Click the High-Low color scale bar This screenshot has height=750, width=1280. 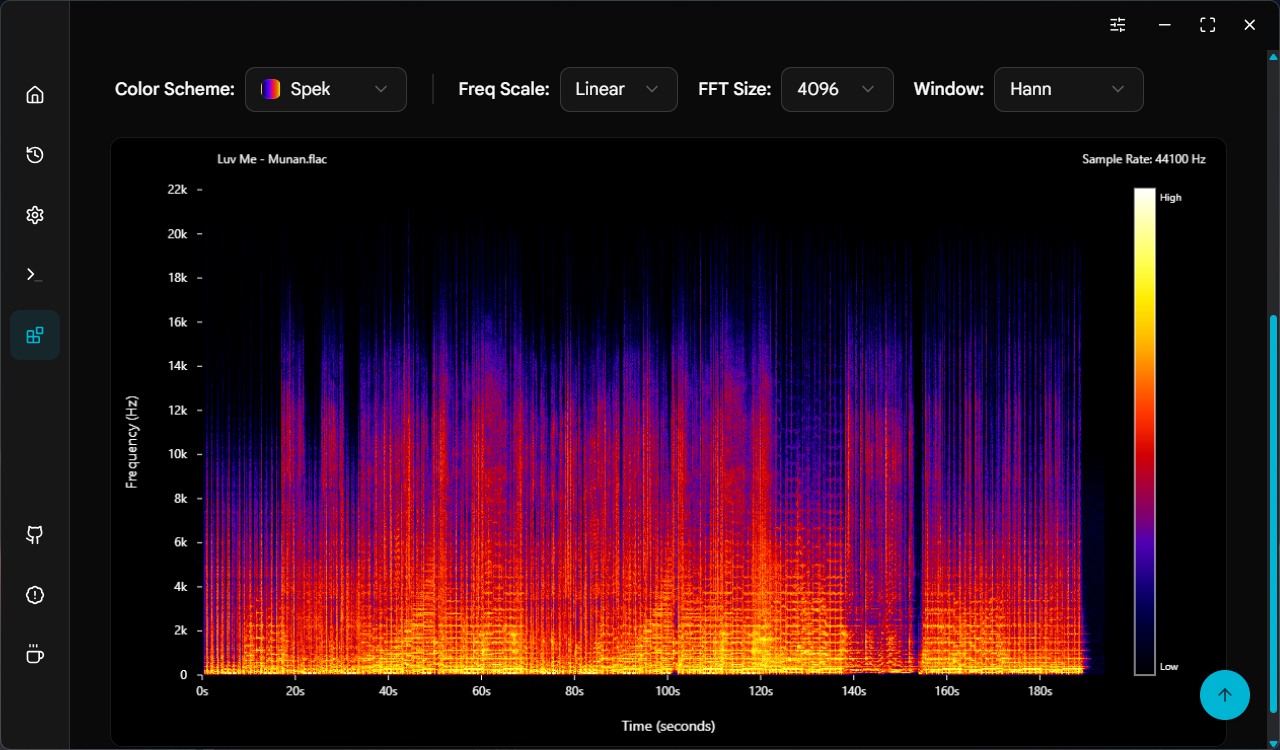(x=1144, y=432)
